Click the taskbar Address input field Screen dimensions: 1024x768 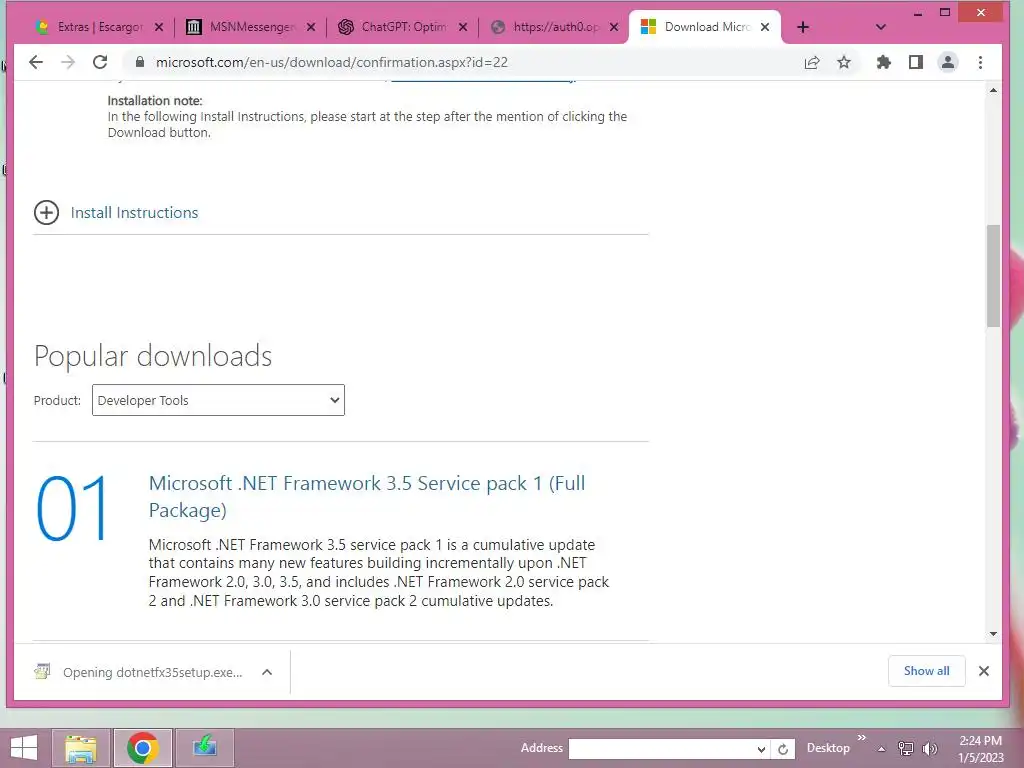pyautogui.click(x=660, y=748)
